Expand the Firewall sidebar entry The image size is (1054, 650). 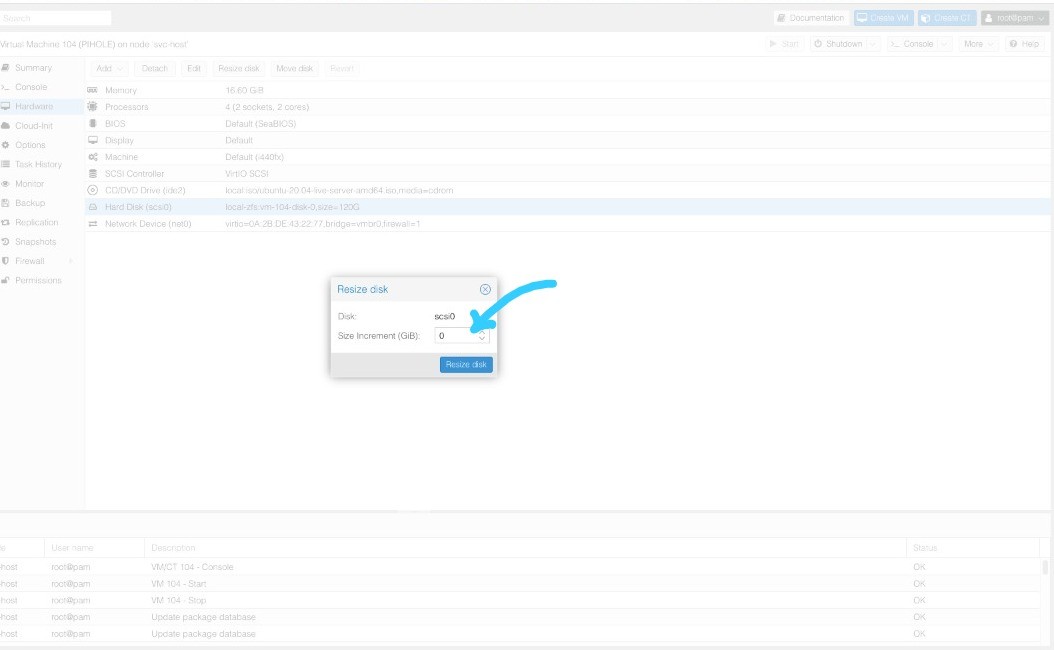(30, 261)
